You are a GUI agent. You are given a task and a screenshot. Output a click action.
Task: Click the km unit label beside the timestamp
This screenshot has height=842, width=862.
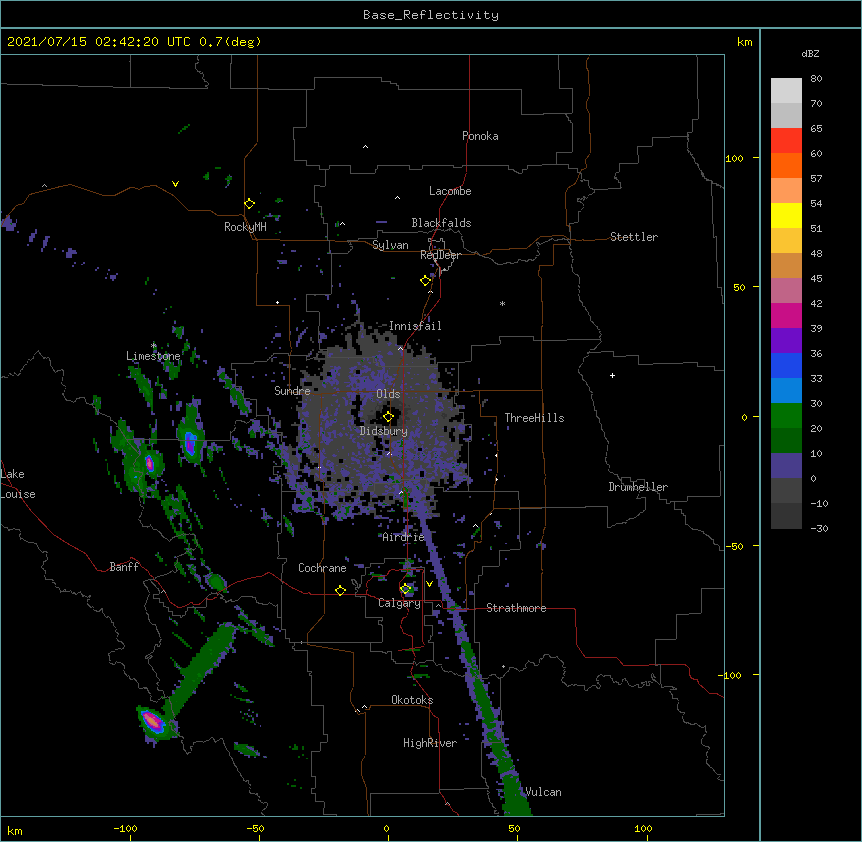[744, 42]
